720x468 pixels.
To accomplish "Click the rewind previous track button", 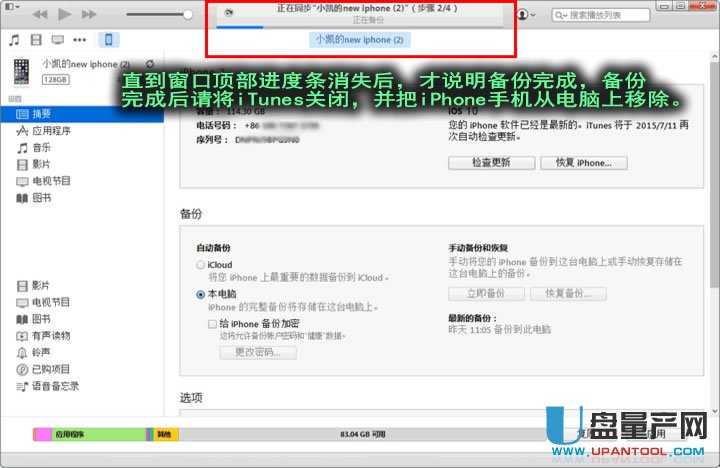I will point(40,14).
